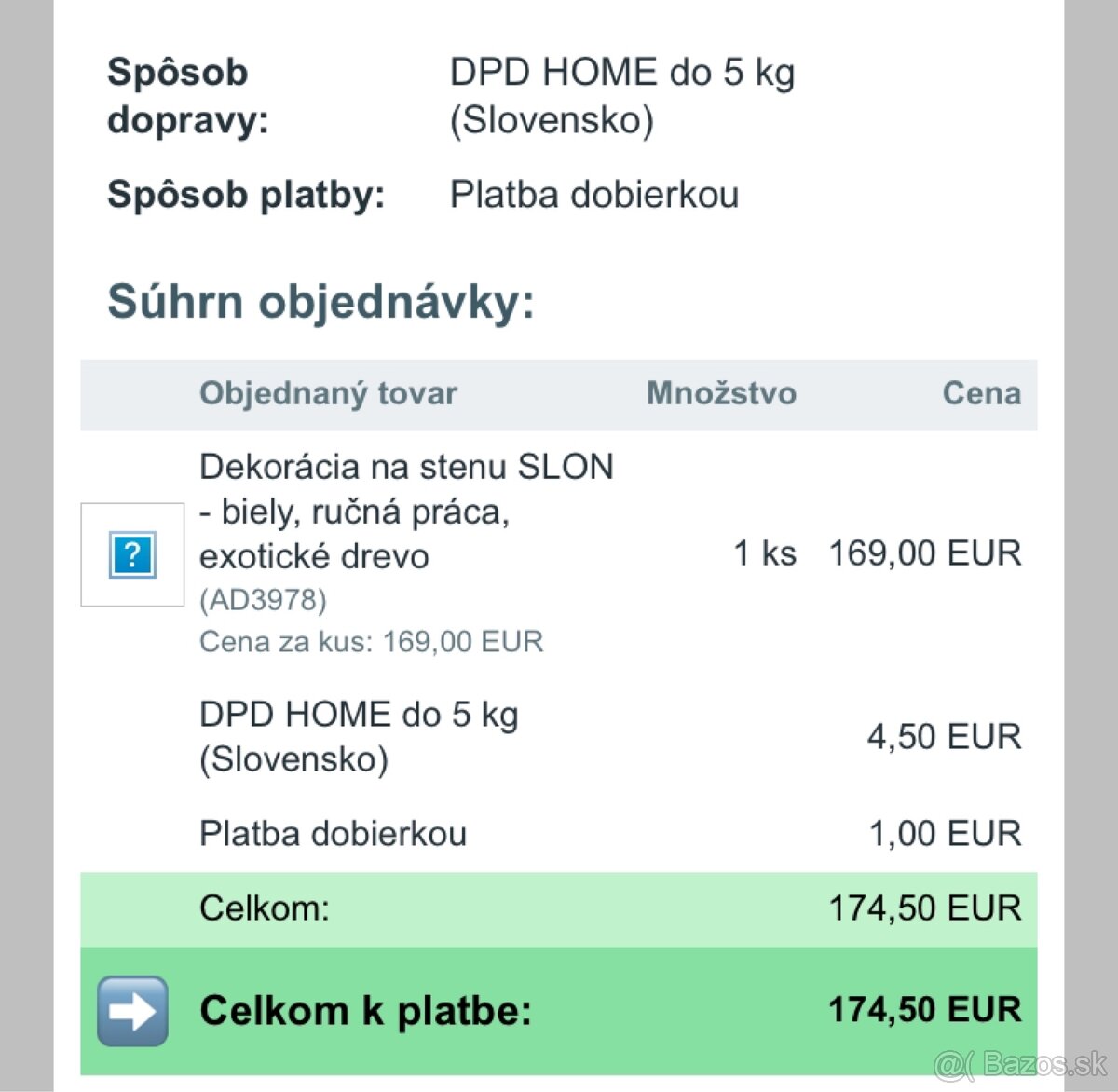Click the Cena za kus text

[371, 642]
